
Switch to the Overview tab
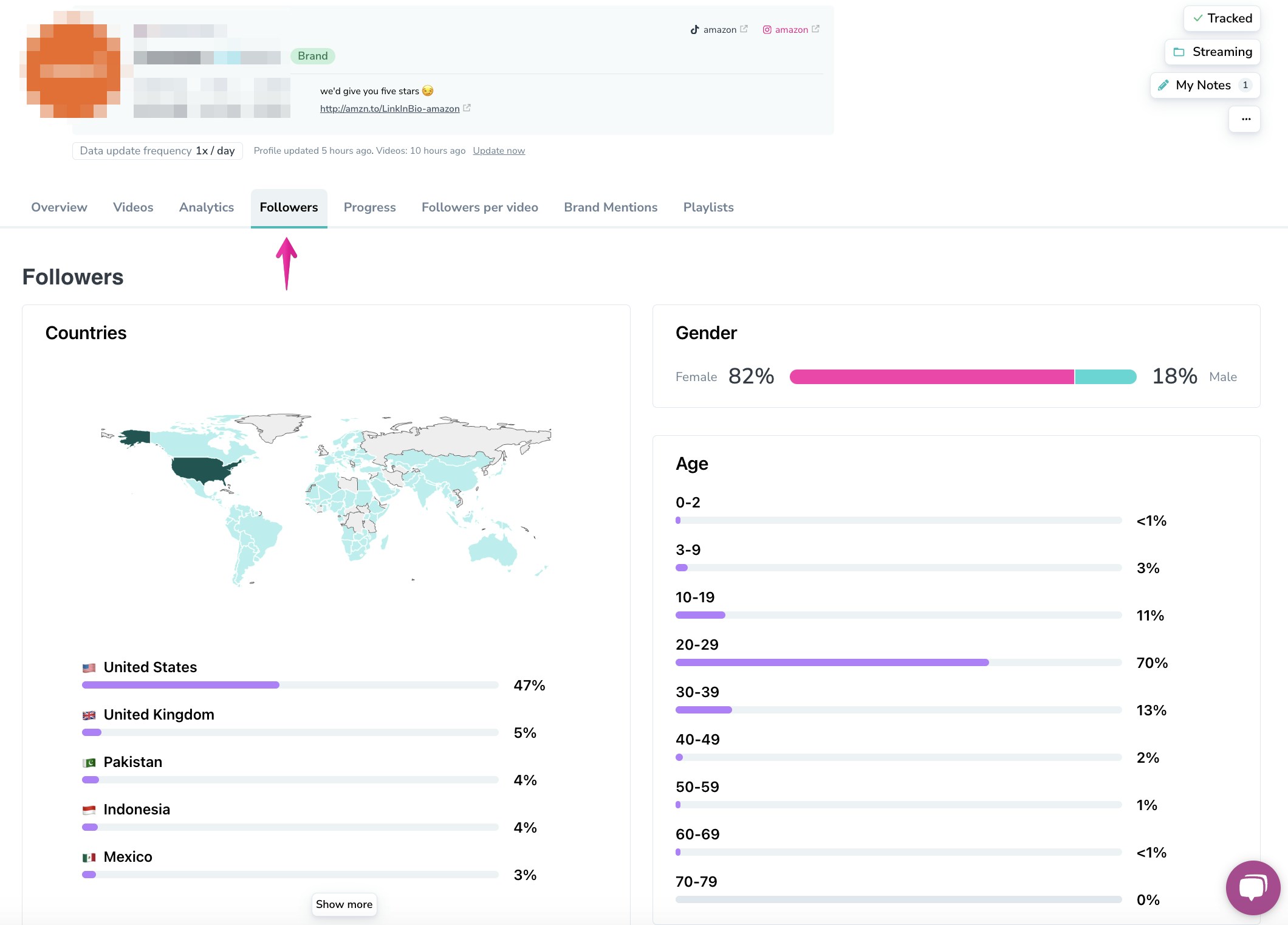[x=59, y=207]
